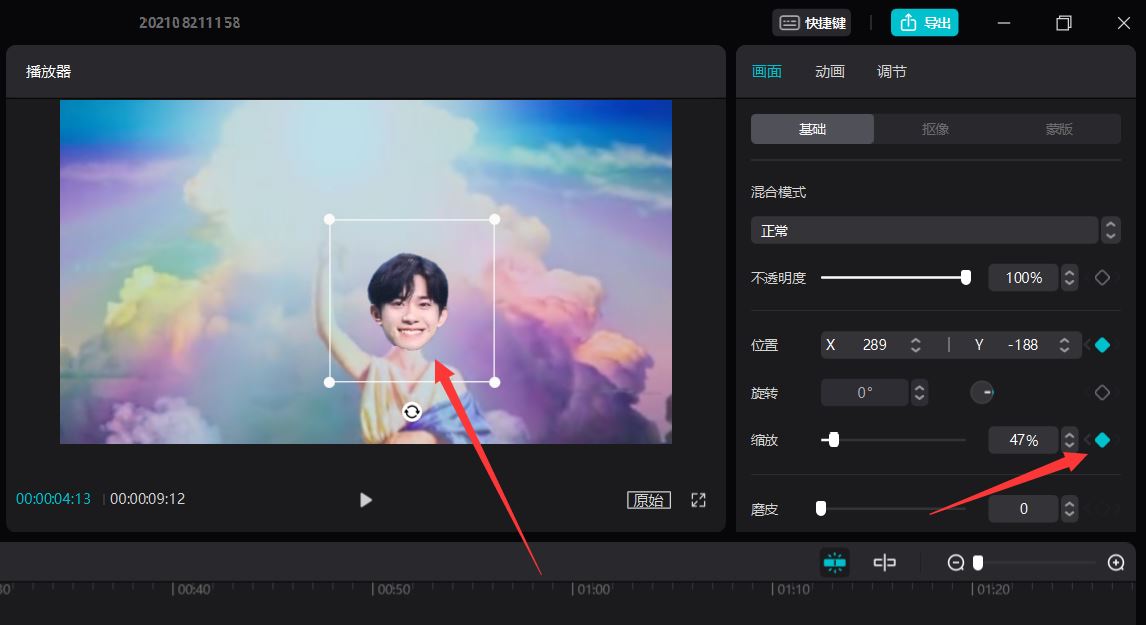Click the 播放器 player panel title
Image resolution: width=1146 pixels, height=625 pixels.
coord(48,72)
